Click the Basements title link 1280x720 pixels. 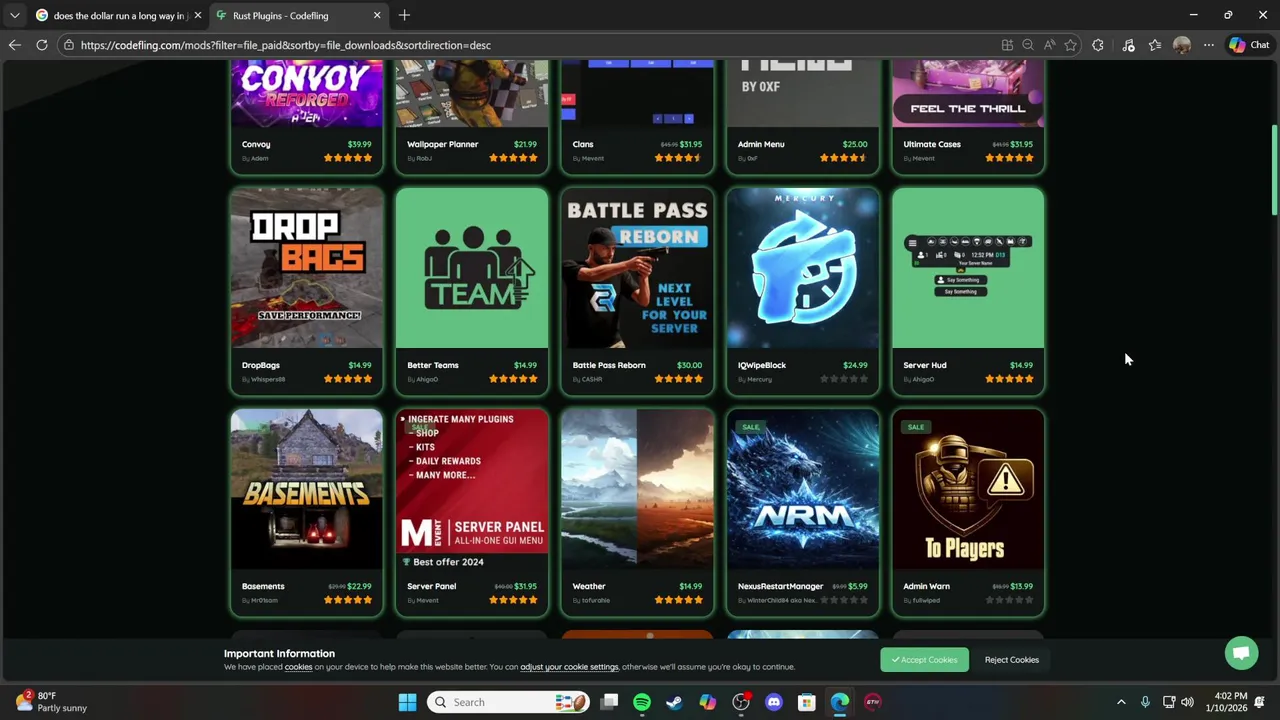(263, 586)
